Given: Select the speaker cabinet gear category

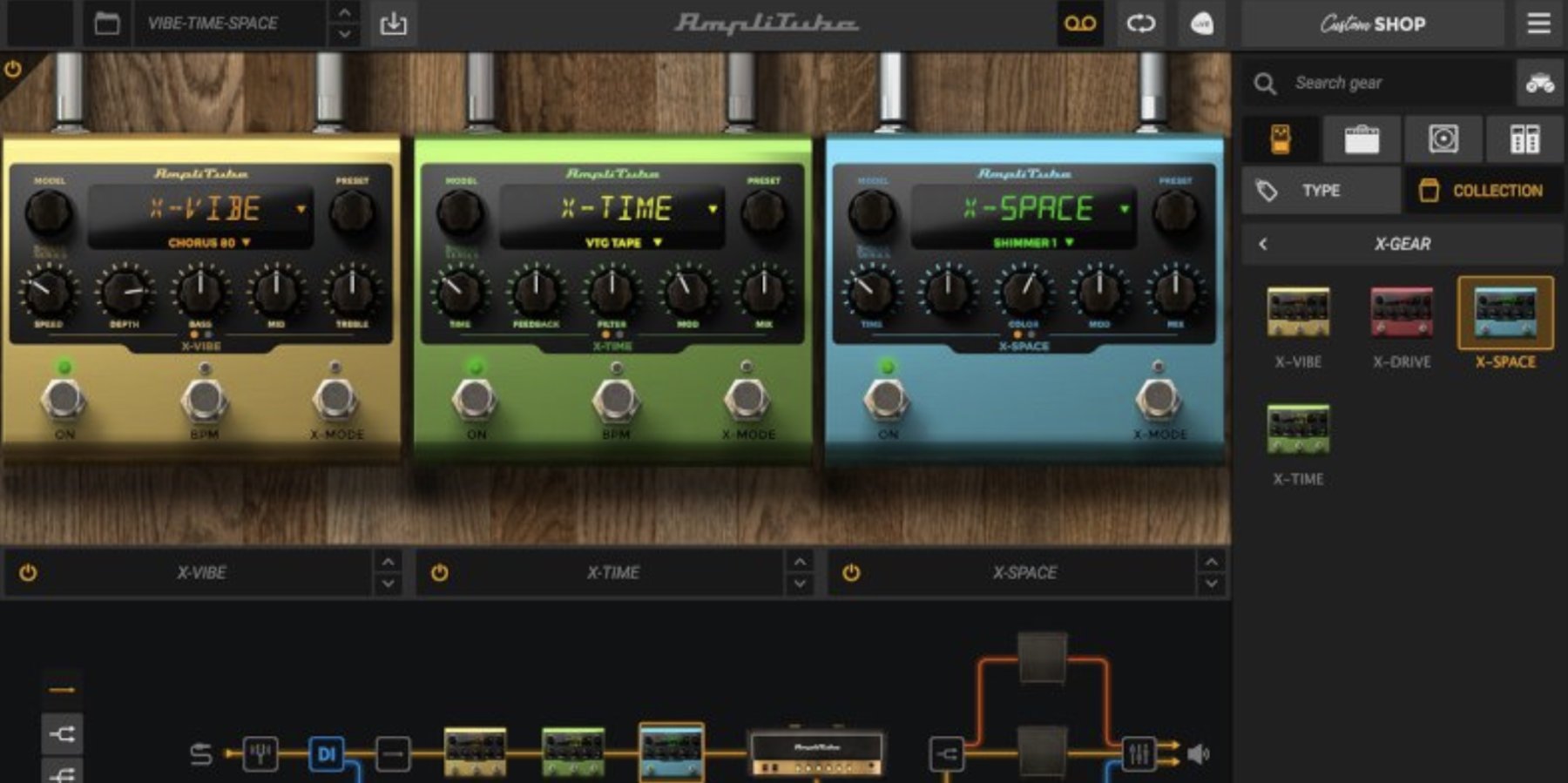Looking at the screenshot, I should 1443,139.
